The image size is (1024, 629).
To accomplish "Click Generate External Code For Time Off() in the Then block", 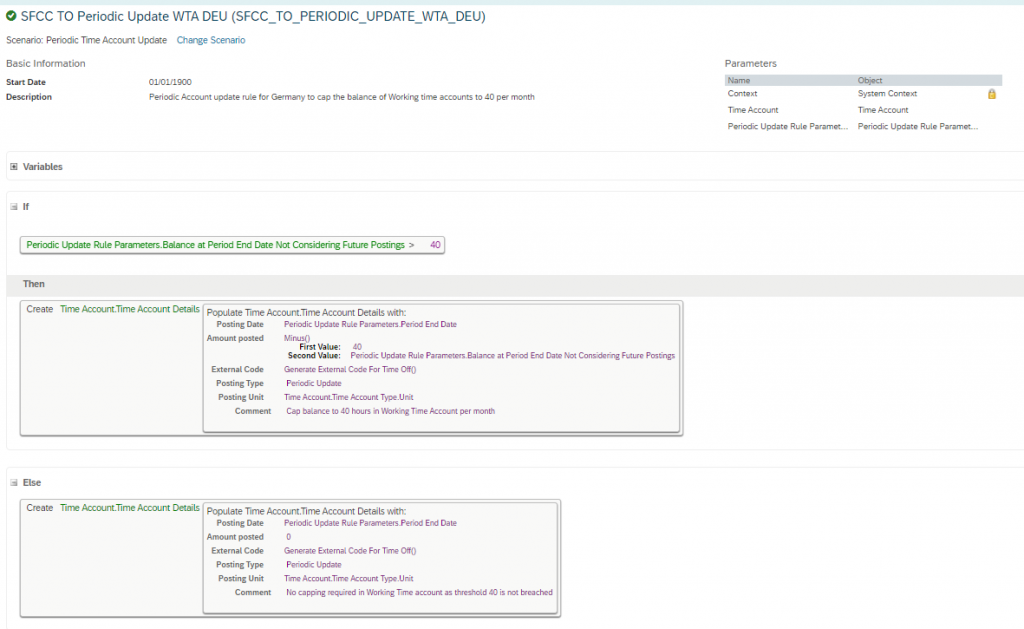I will (350, 369).
